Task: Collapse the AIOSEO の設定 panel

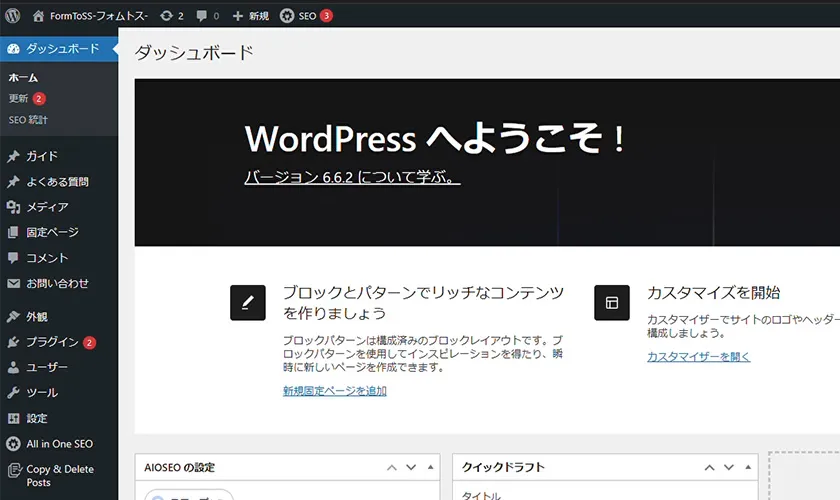Action: [431, 467]
